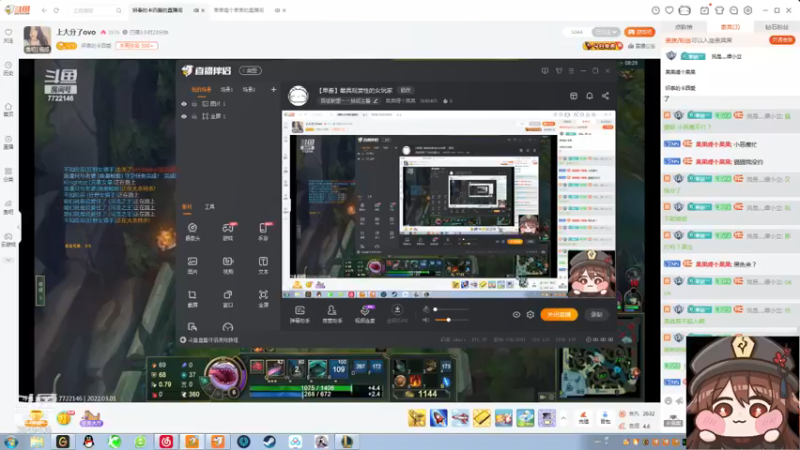Click the 本周排名 badge under the streamer name
This screenshot has width=800, height=450.
coord(137,46)
